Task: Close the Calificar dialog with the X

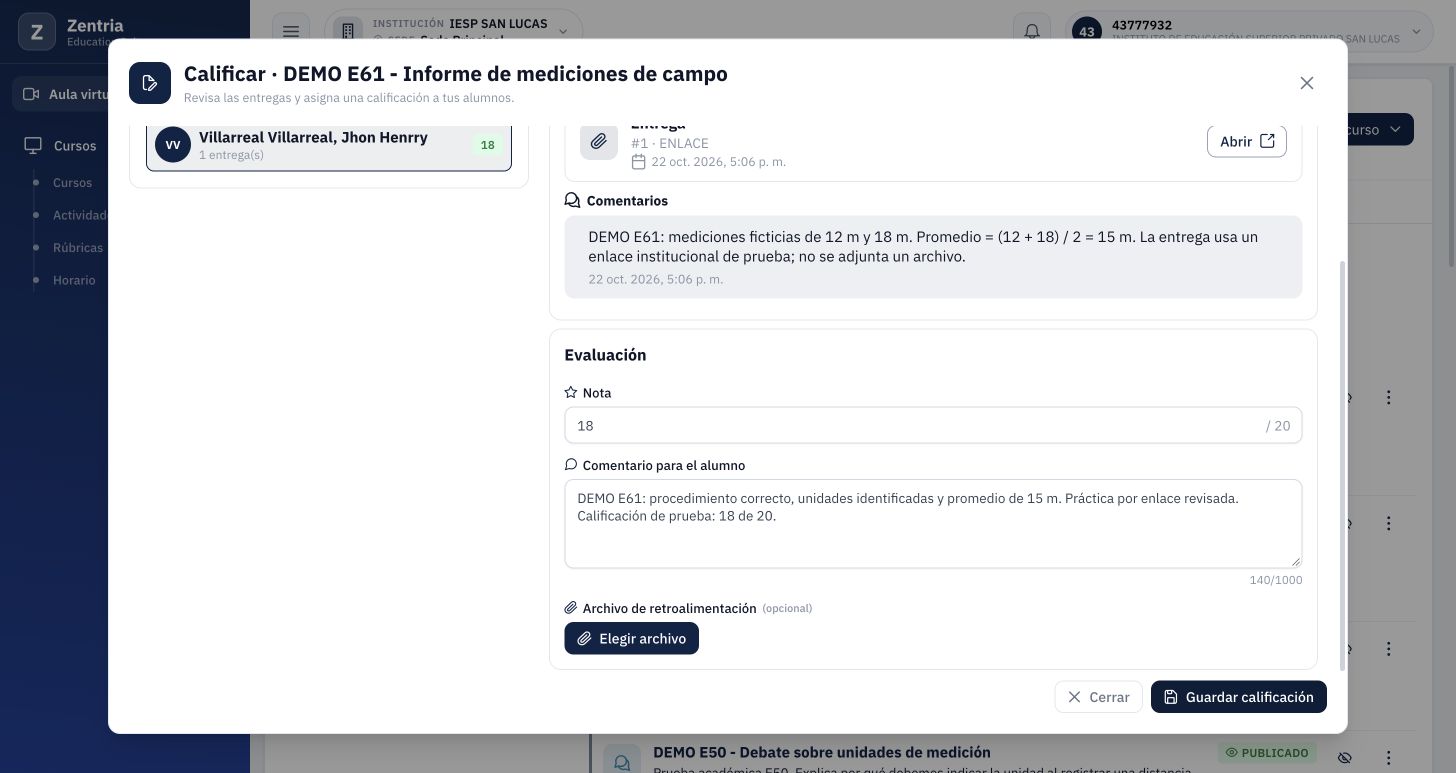Action: (x=1306, y=83)
